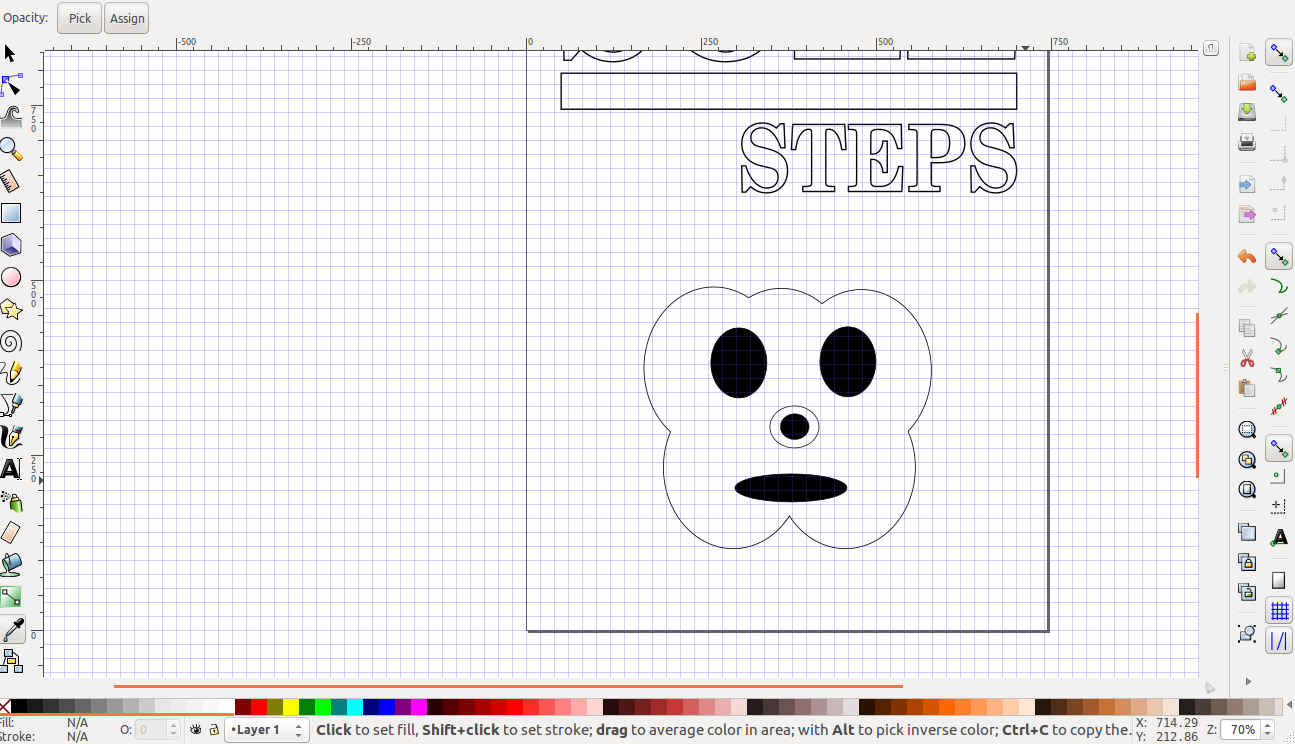
Task: Undo the last action
Action: 1247,257
